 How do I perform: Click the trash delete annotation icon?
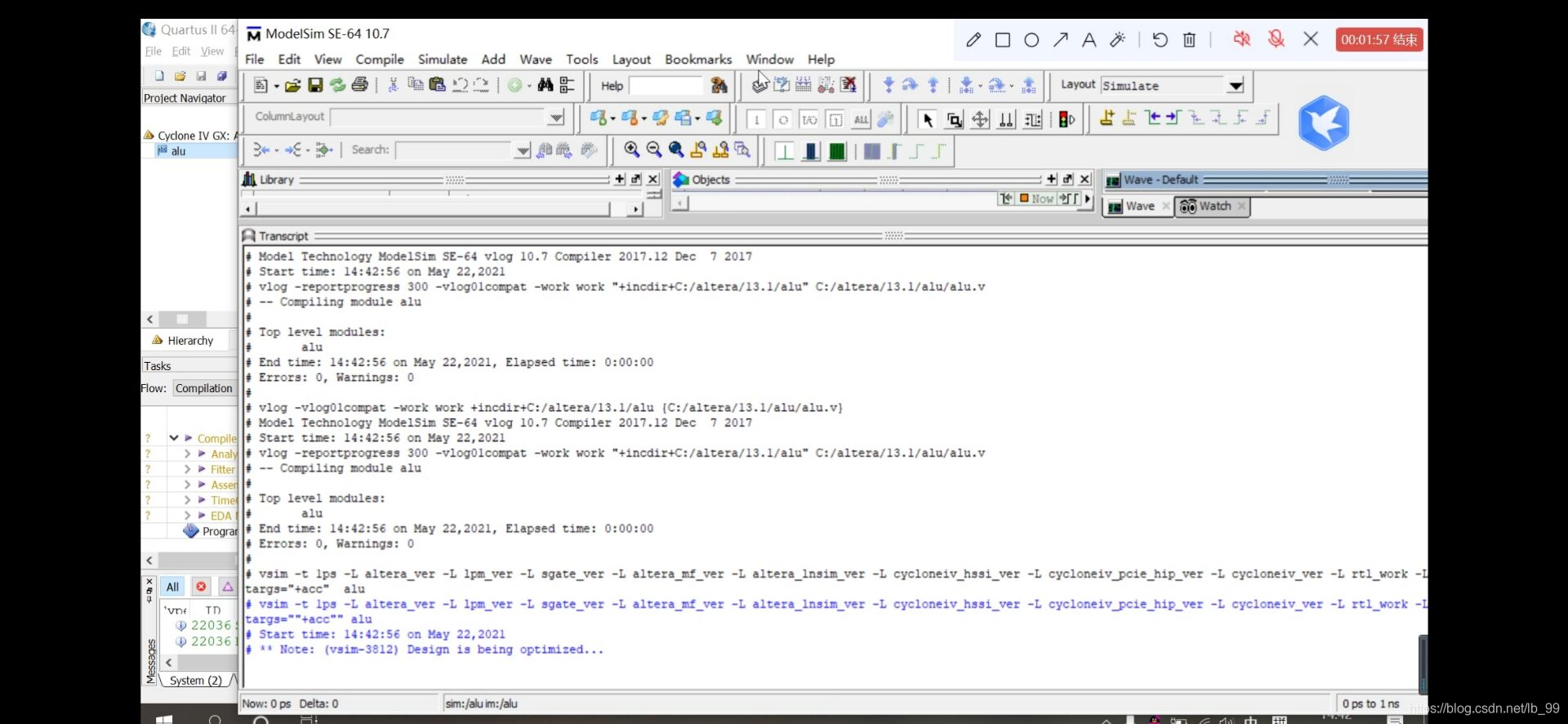(1189, 39)
